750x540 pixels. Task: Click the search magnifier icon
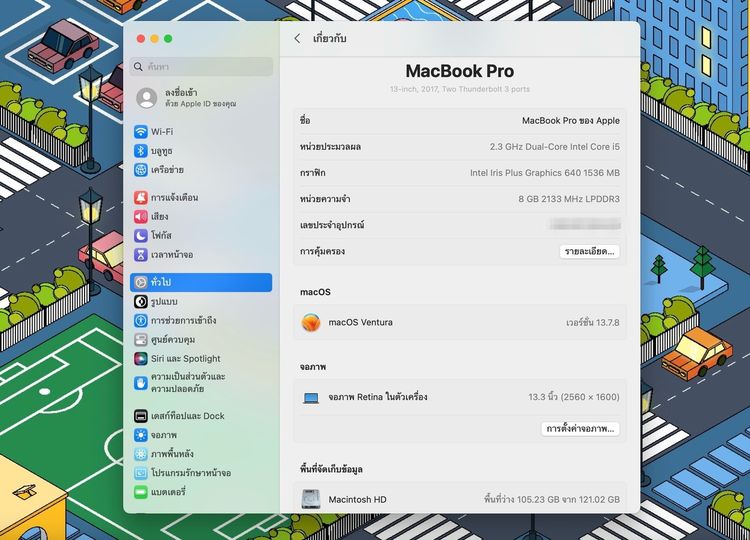coord(139,66)
